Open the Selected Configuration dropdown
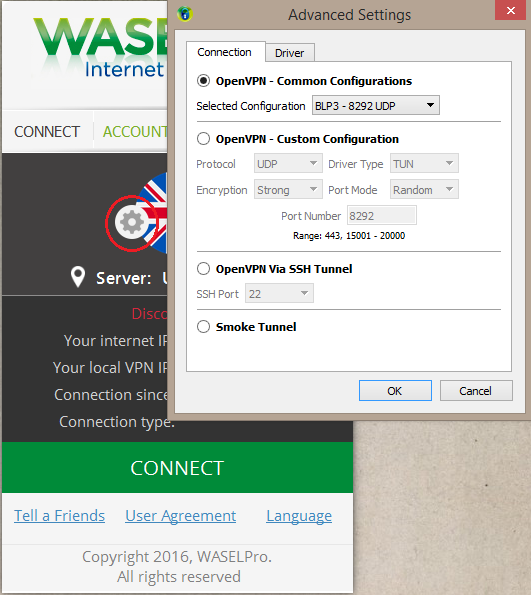The height and width of the screenshot is (595, 531). tap(376, 105)
